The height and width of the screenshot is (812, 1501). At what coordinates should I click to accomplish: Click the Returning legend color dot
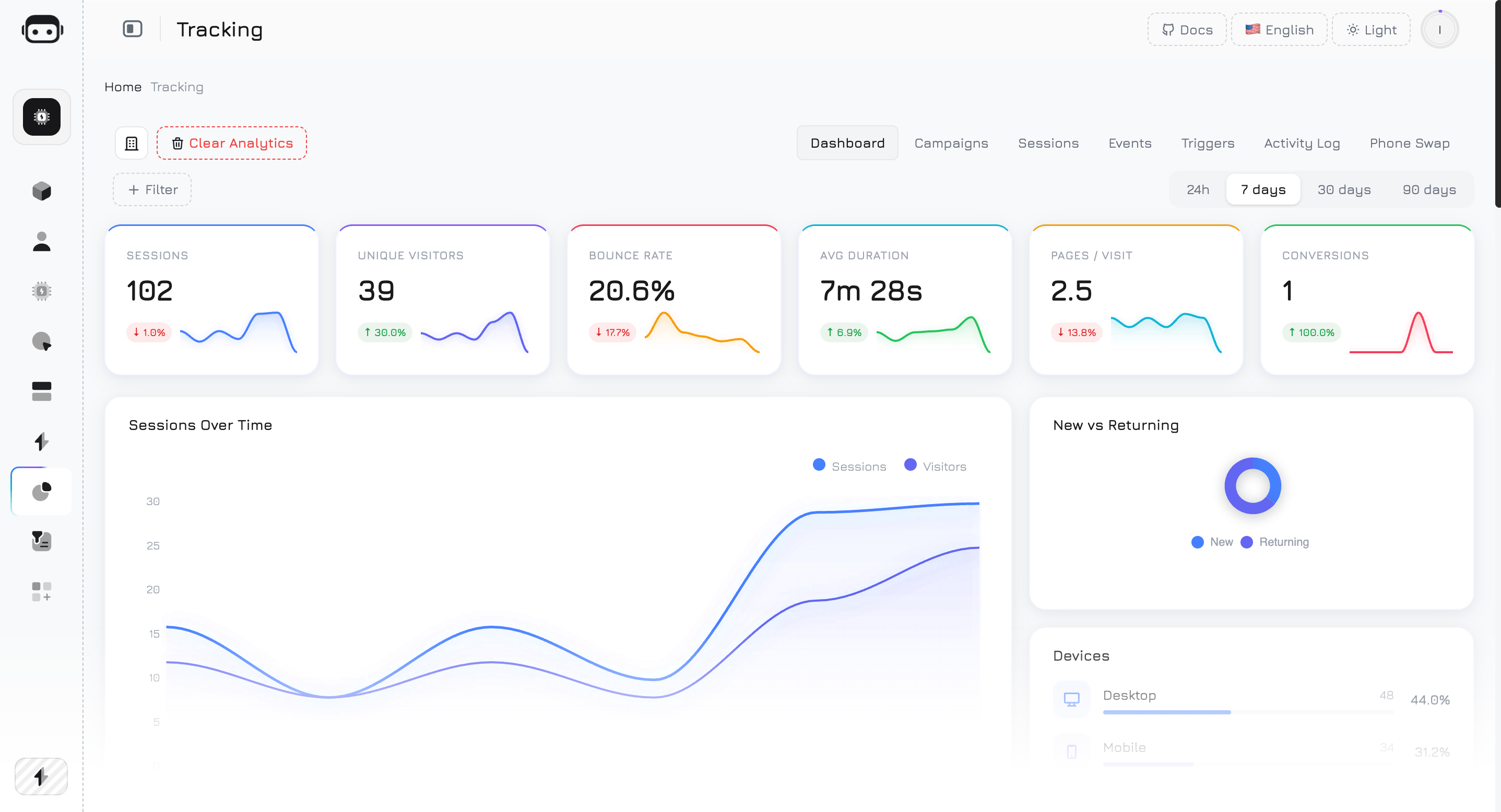coord(1246,542)
